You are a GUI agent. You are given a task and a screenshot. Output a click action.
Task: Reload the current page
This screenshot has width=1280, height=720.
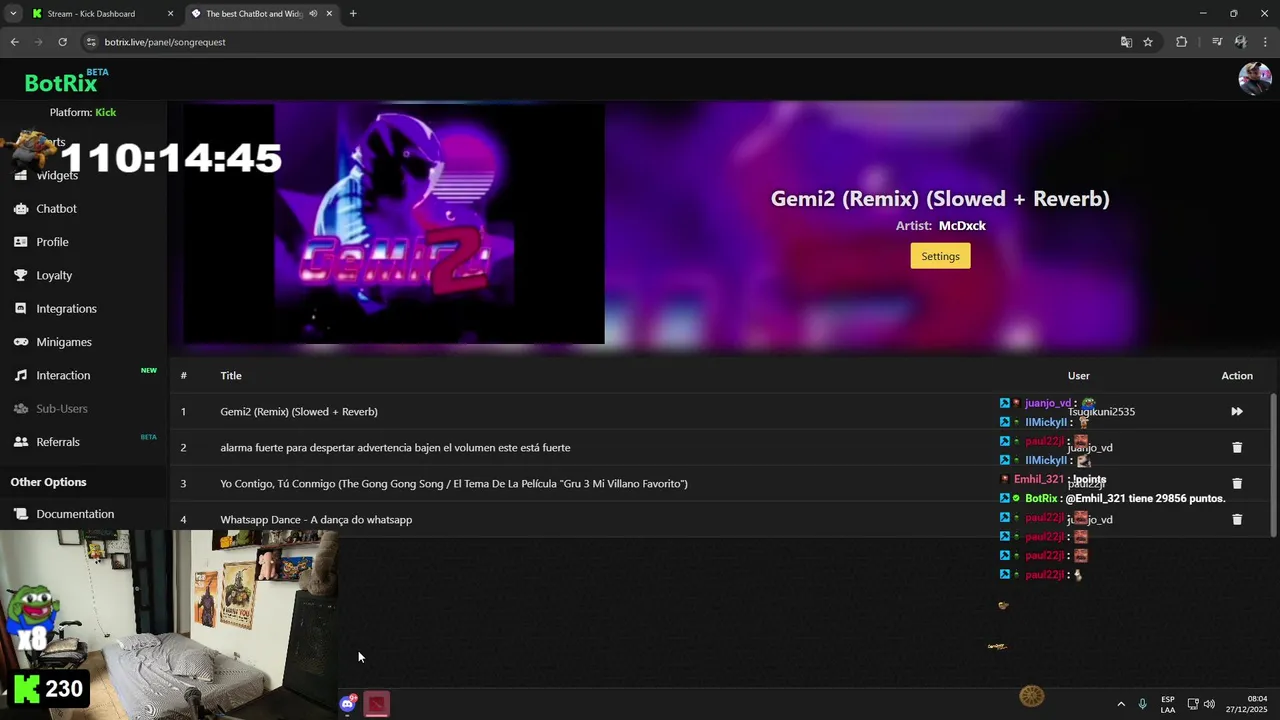[x=62, y=42]
